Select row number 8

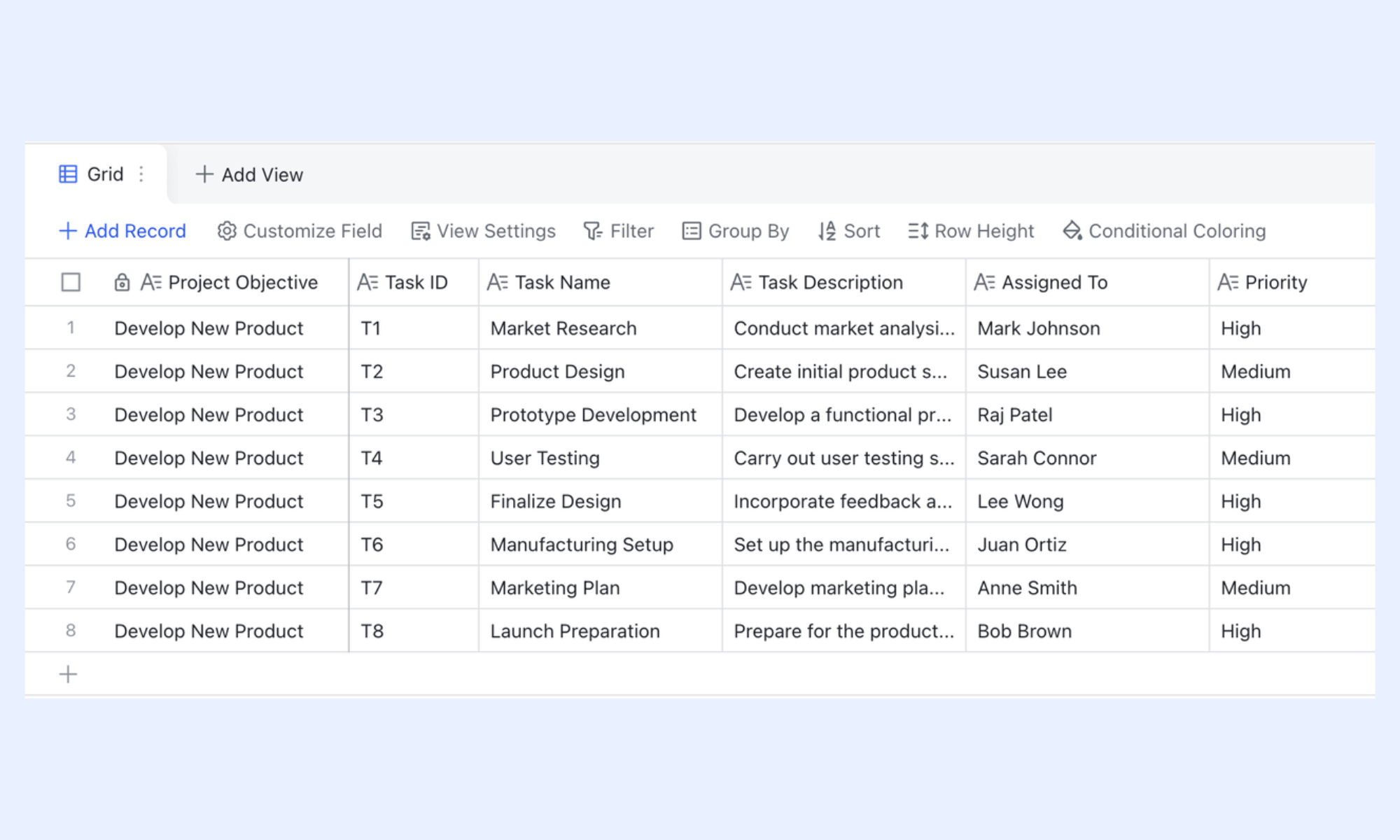(71, 631)
